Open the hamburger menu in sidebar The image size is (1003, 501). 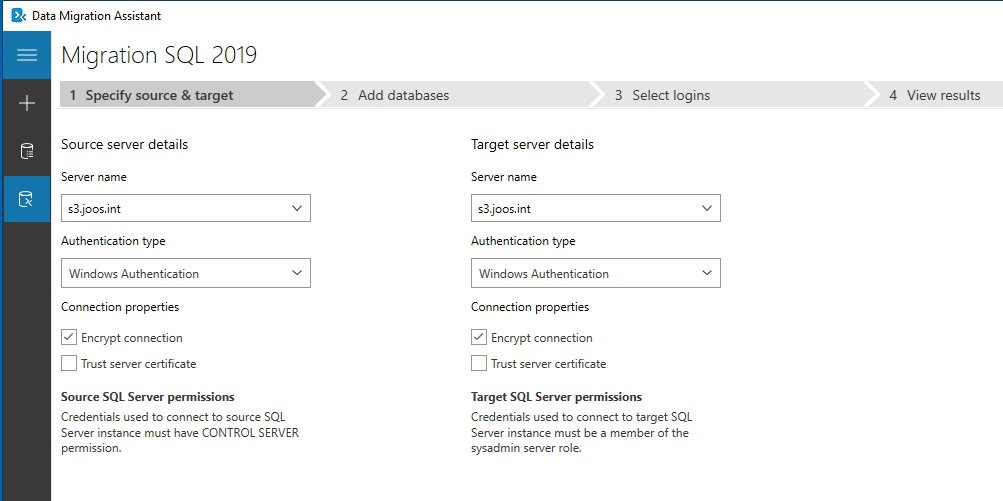(27, 55)
